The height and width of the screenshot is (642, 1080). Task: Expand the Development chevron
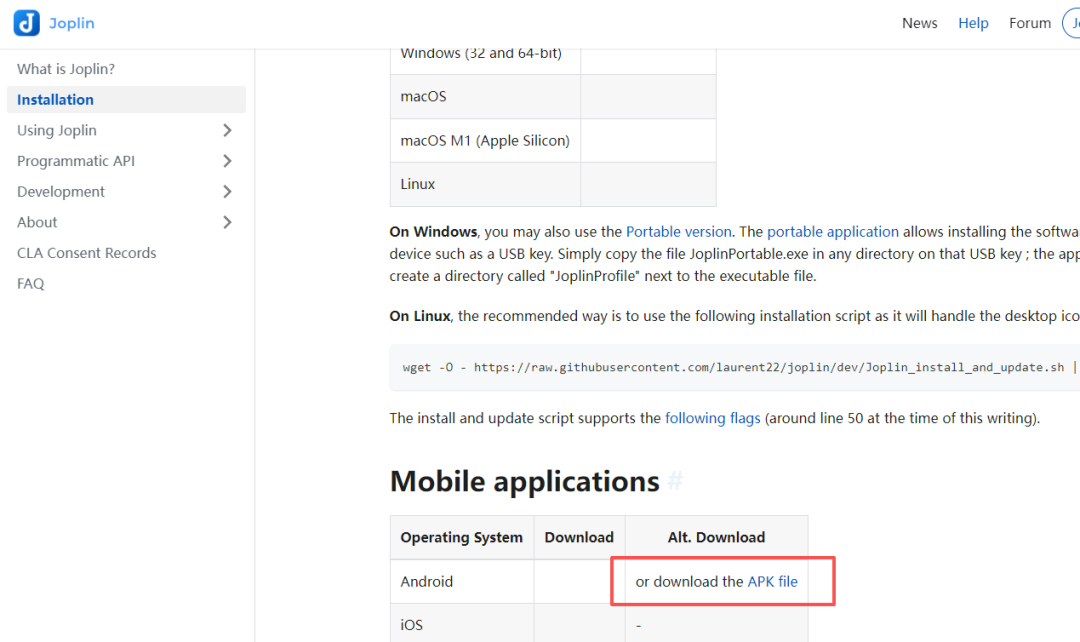click(x=227, y=191)
